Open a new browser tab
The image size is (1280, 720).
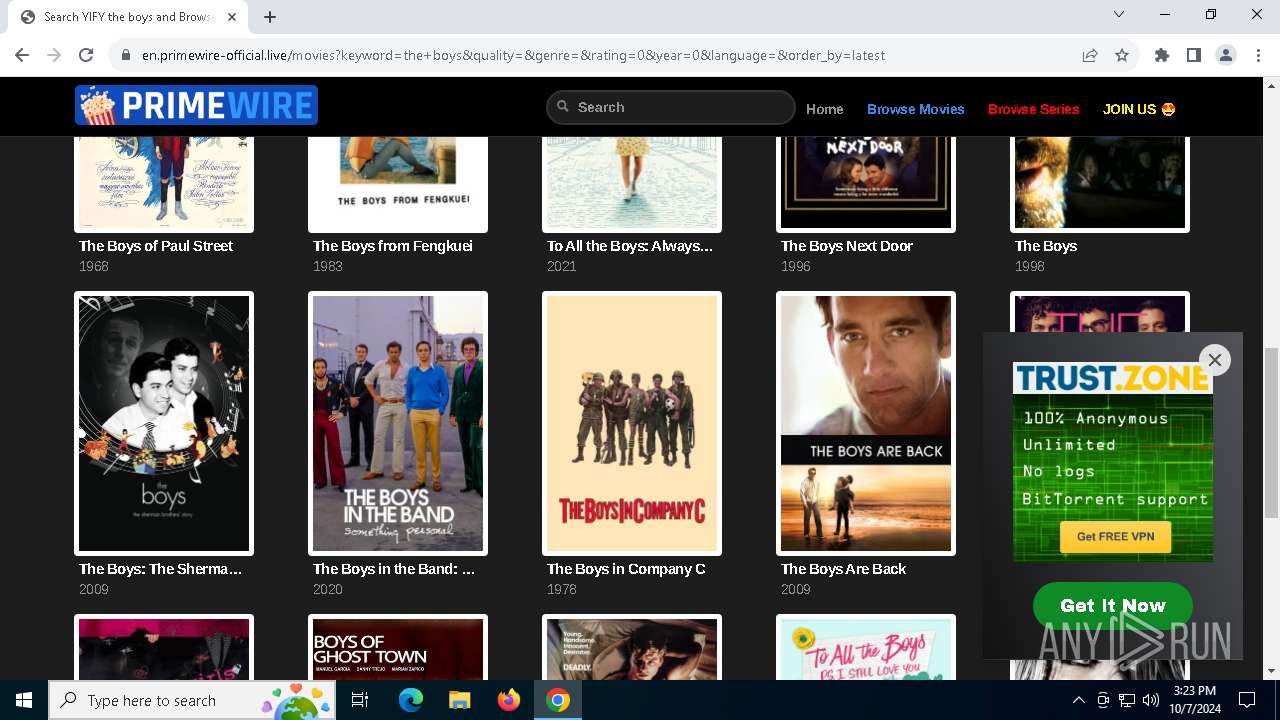click(x=270, y=16)
